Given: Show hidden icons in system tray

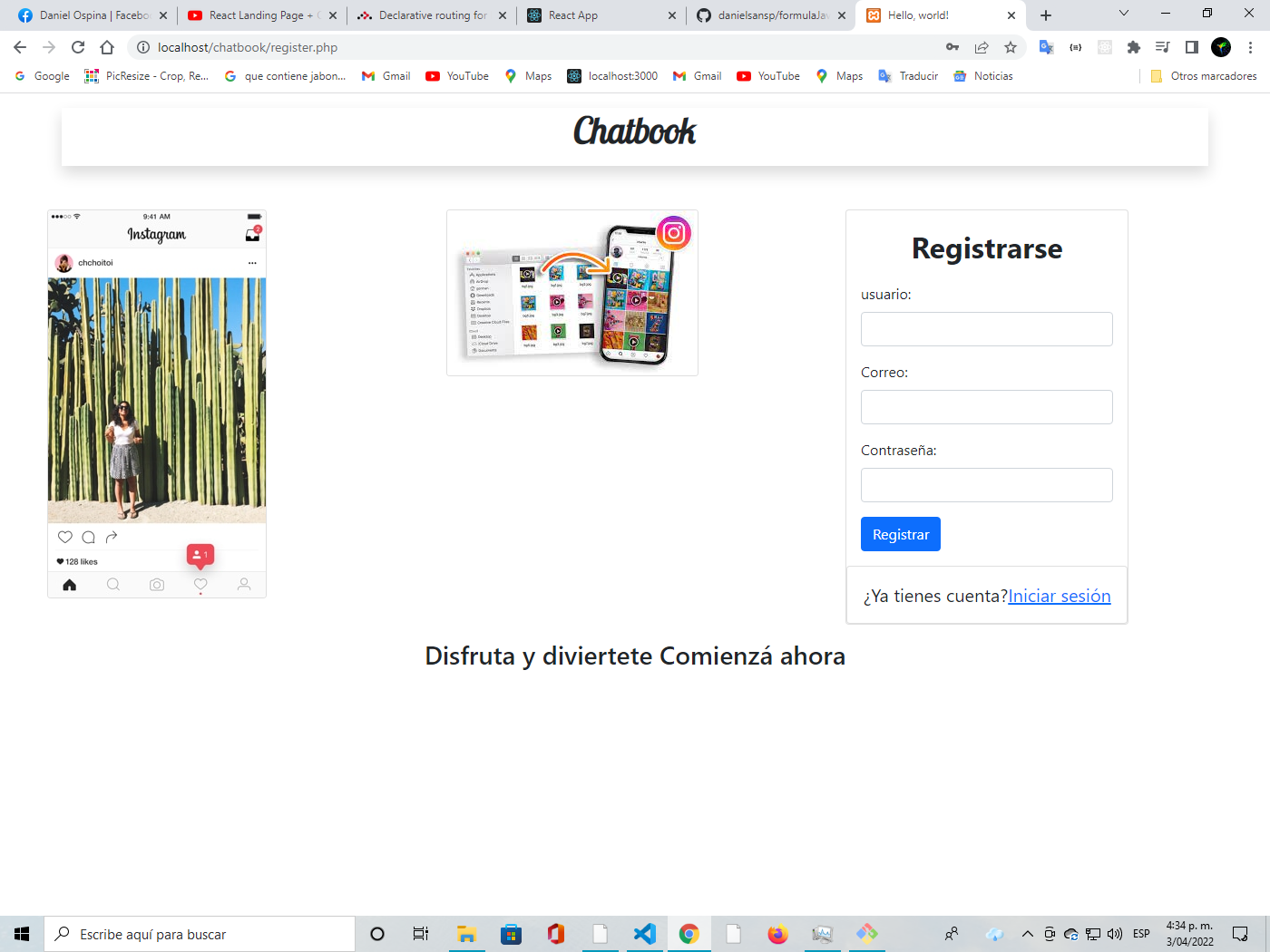Looking at the screenshot, I should coord(1028,933).
